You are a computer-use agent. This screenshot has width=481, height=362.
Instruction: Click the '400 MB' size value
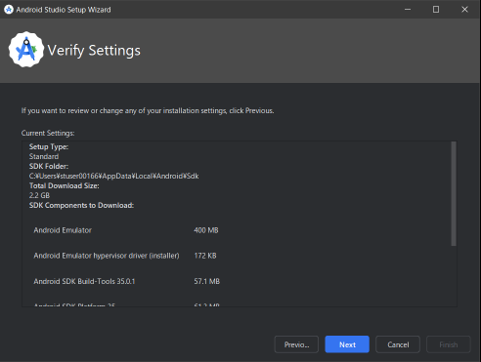click(206, 230)
